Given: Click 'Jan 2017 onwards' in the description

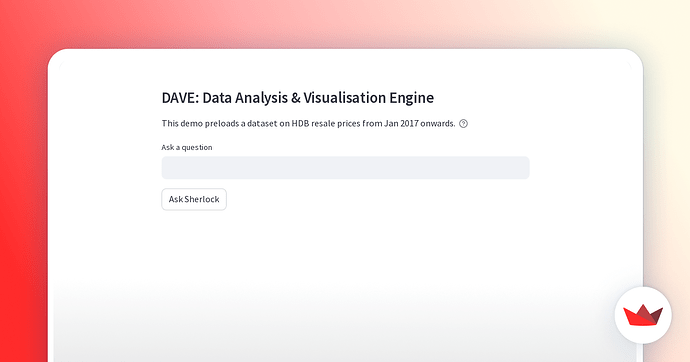Looking at the screenshot, I should coord(419,124).
